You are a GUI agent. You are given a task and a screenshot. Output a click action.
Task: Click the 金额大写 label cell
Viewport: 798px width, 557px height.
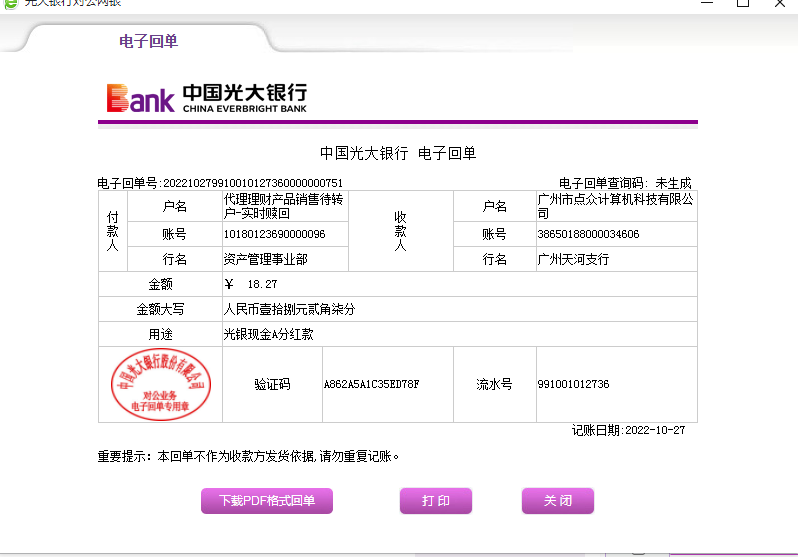[x=160, y=309]
